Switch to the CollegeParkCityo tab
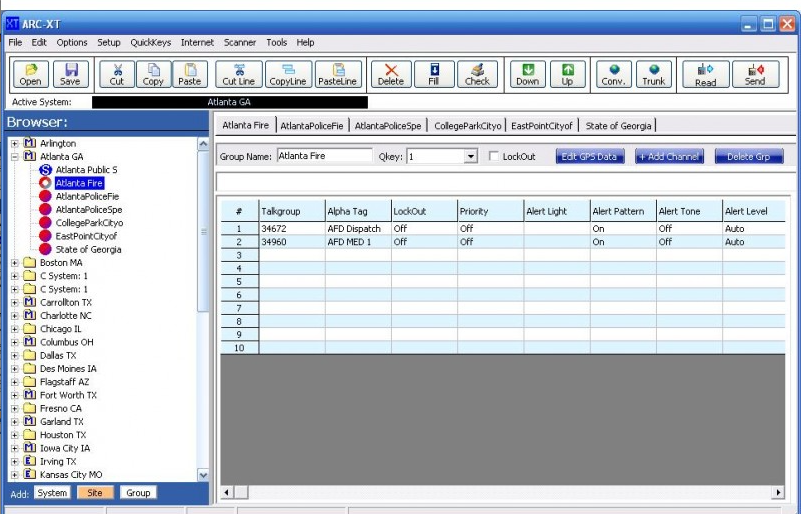 467,126
